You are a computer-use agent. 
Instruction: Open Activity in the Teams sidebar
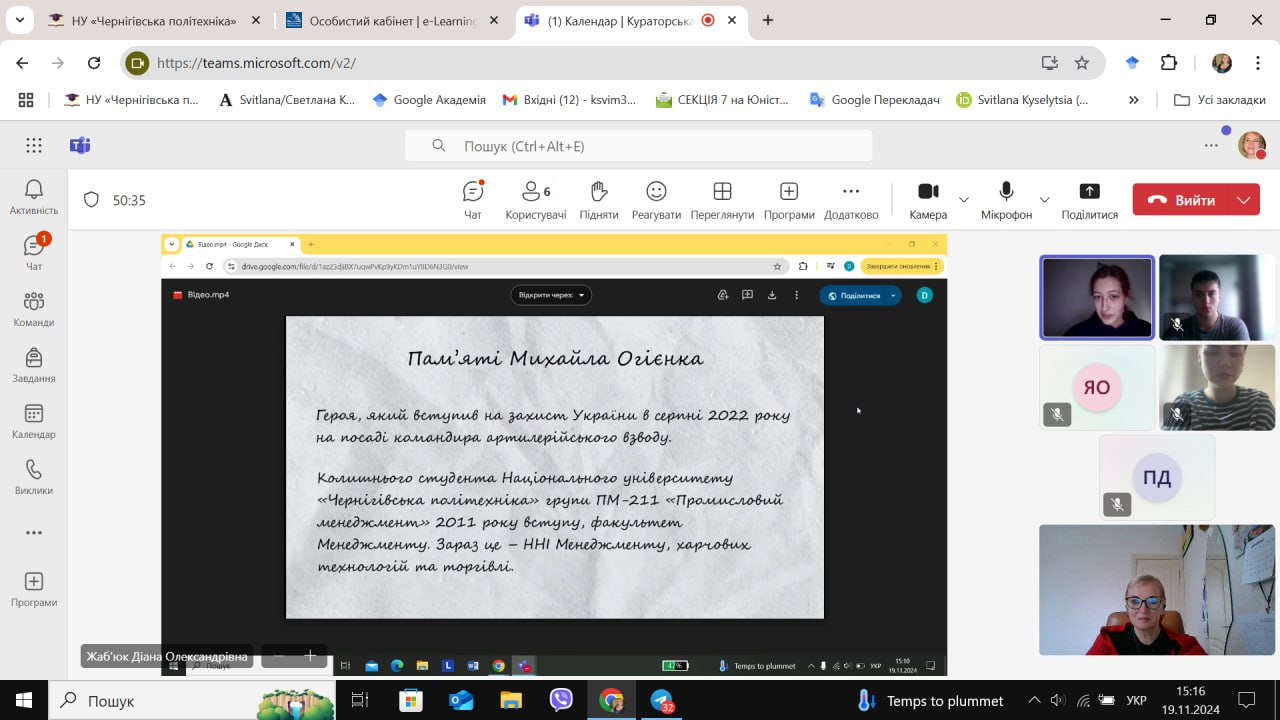click(34, 197)
